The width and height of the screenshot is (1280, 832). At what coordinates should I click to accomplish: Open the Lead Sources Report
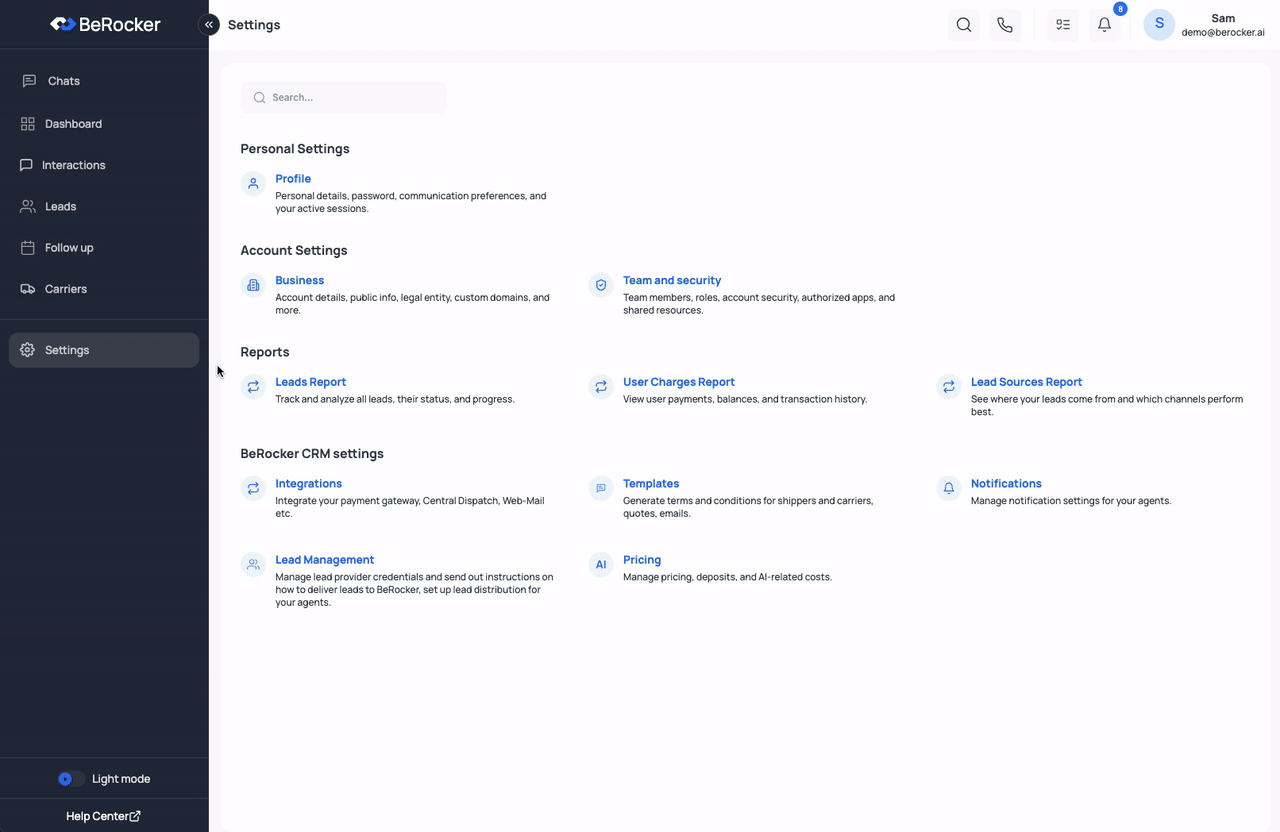pyautogui.click(x=1026, y=381)
